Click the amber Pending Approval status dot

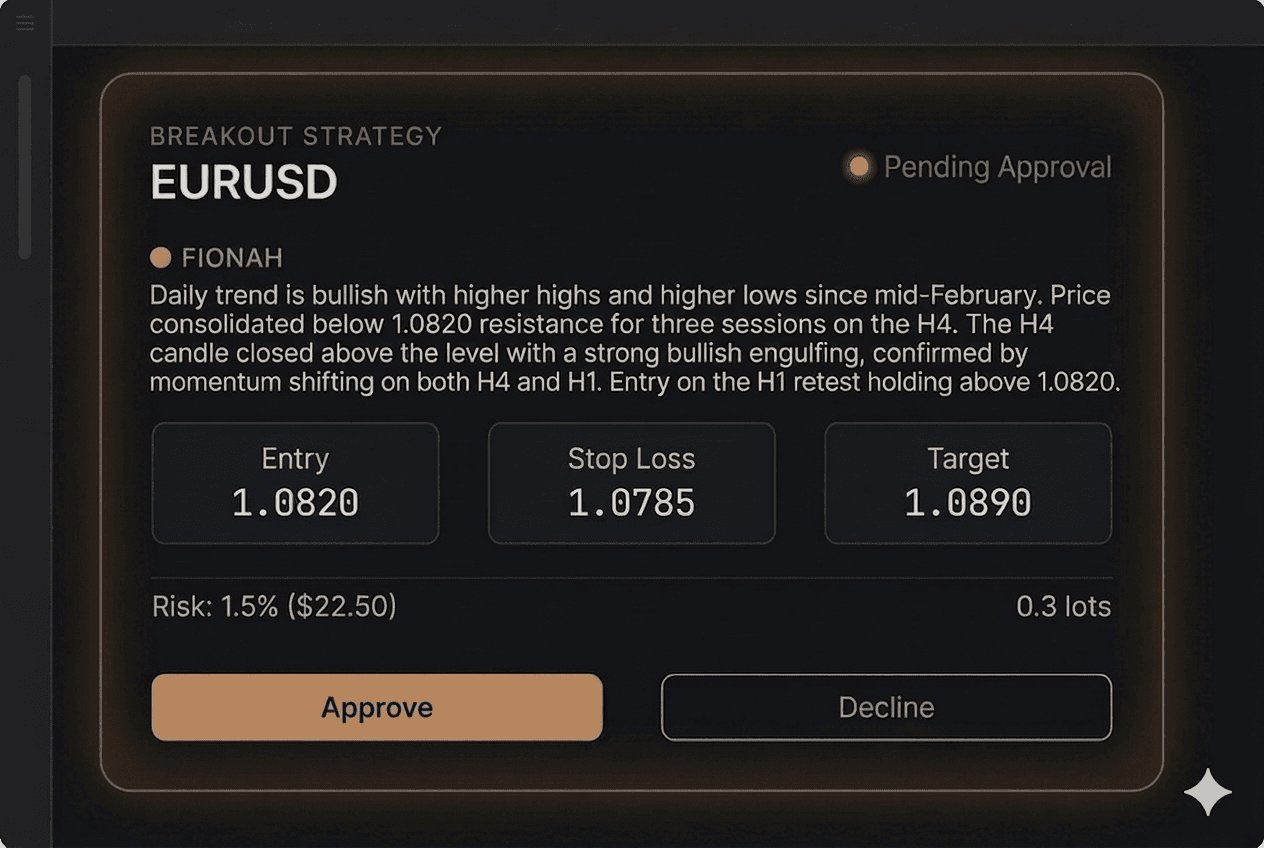[858, 167]
